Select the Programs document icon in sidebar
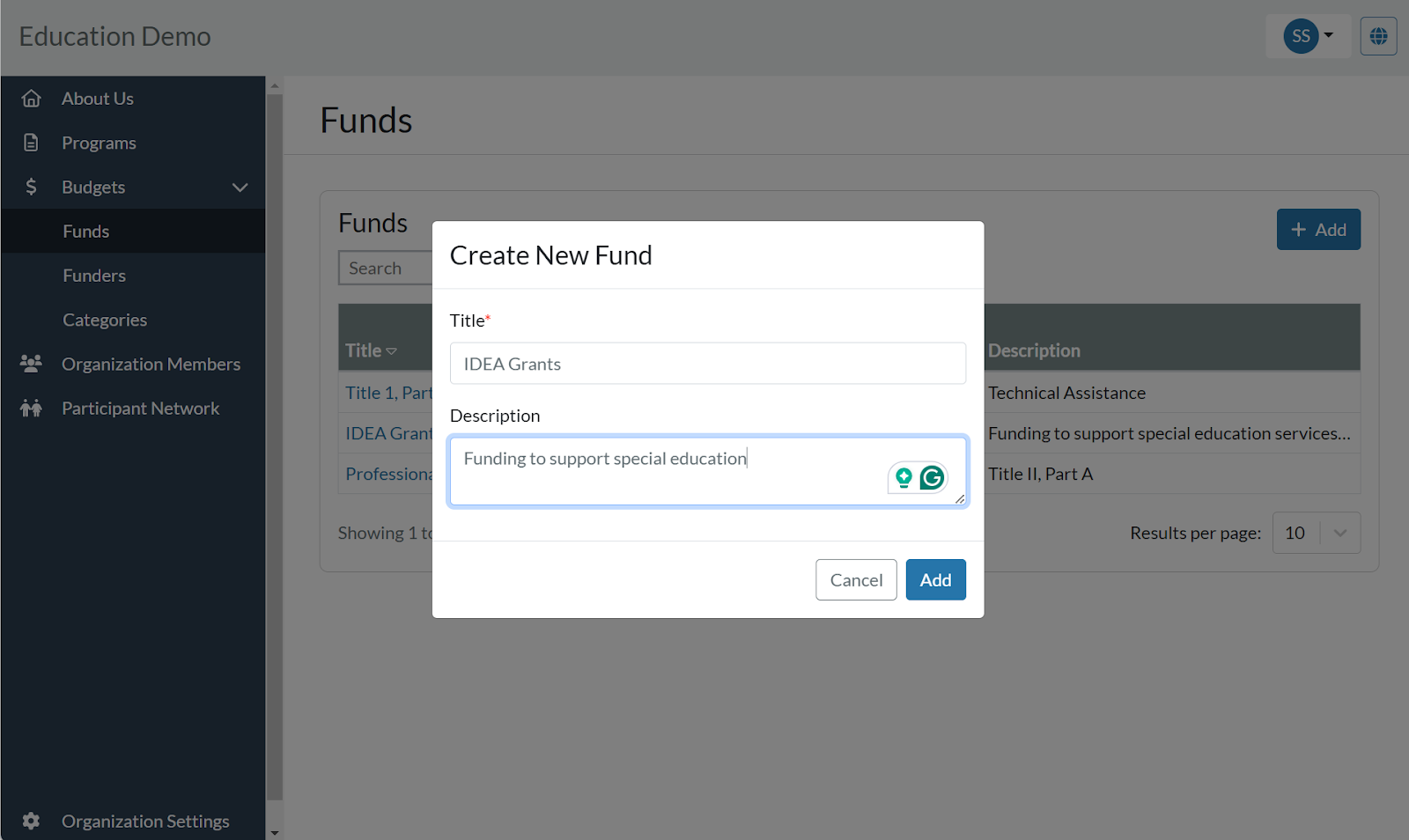The image size is (1409, 840). [x=31, y=142]
